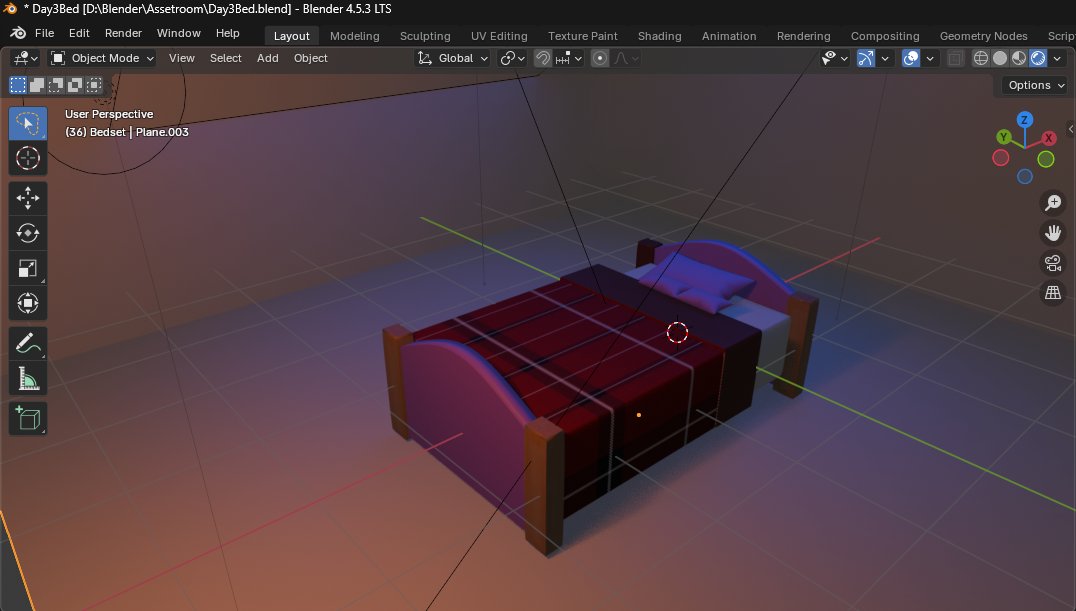Screen dimensions: 1076x611
Task: Select the 3D Cursor tool
Action: click(x=27, y=159)
